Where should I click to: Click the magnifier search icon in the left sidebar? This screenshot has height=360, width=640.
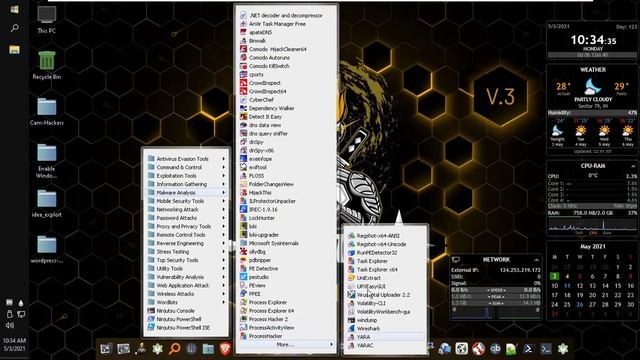(x=14, y=28)
